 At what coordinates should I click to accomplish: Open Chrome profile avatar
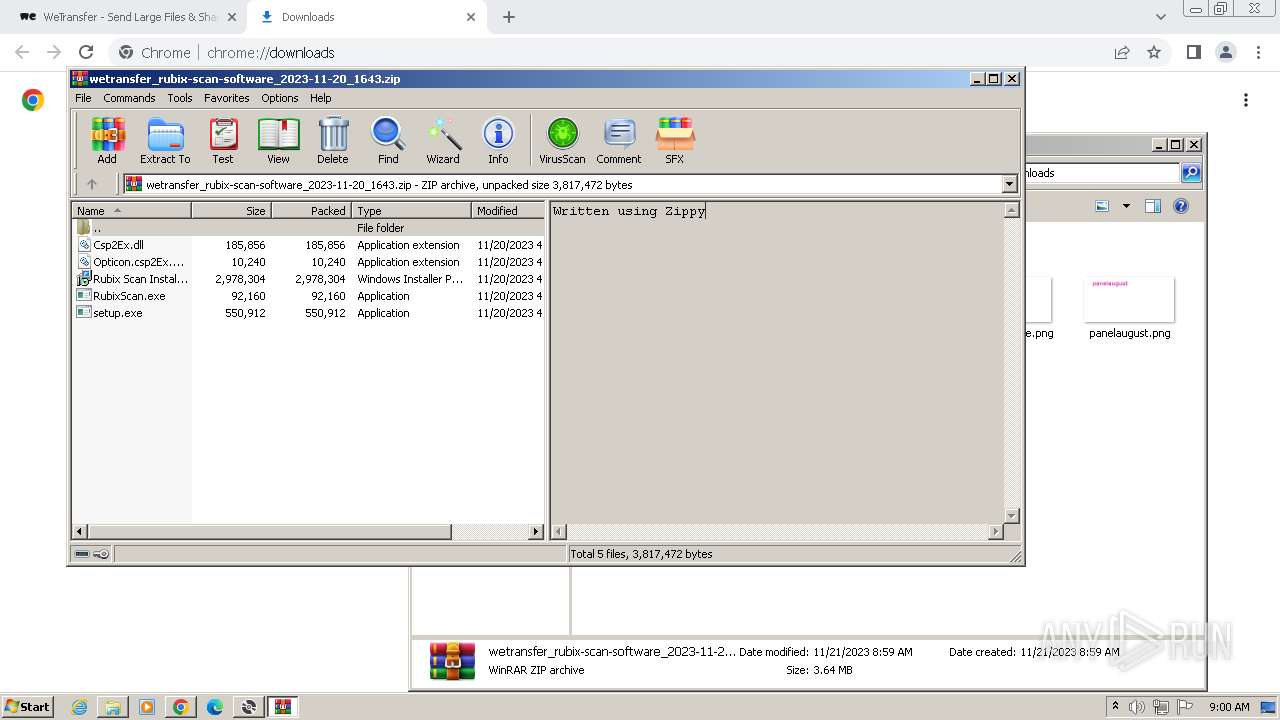(x=1225, y=53)
